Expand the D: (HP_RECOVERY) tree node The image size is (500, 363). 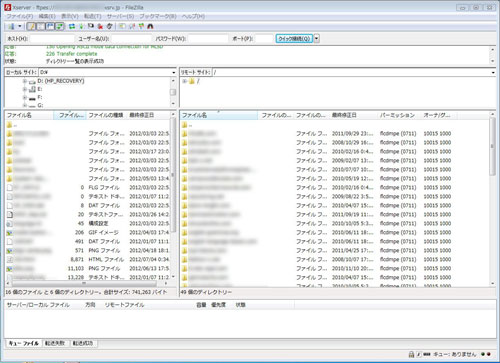pos(25,81)
